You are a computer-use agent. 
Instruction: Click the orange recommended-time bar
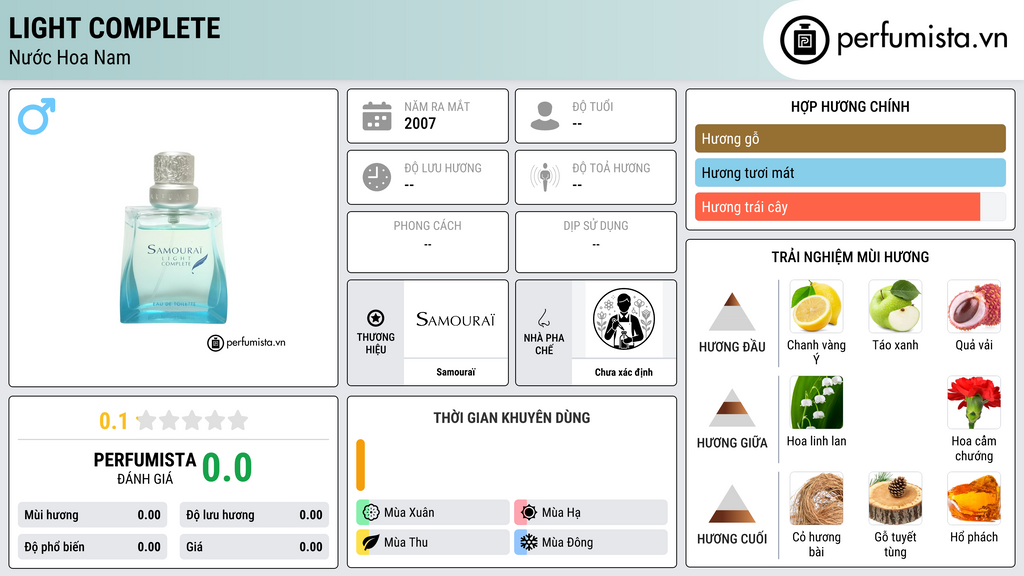[360, 465]
